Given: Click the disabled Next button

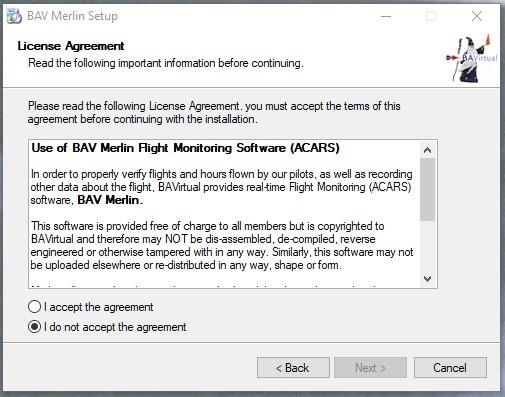Looking at the screenshot, I should (x=370, y=368).
